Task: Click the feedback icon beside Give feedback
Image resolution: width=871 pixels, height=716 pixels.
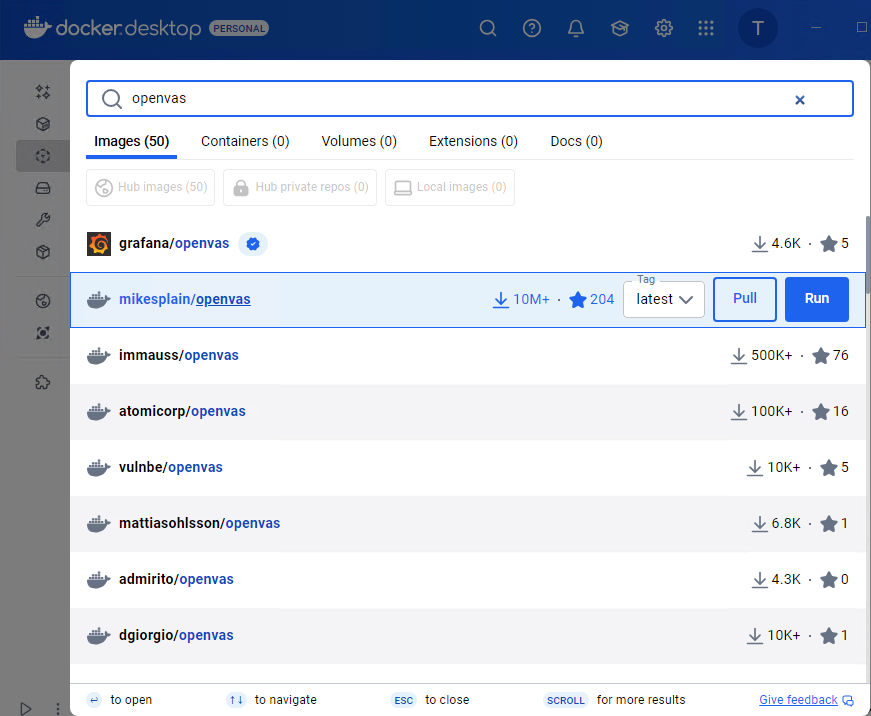Action: pyautogui.click(x=848, y=700)
